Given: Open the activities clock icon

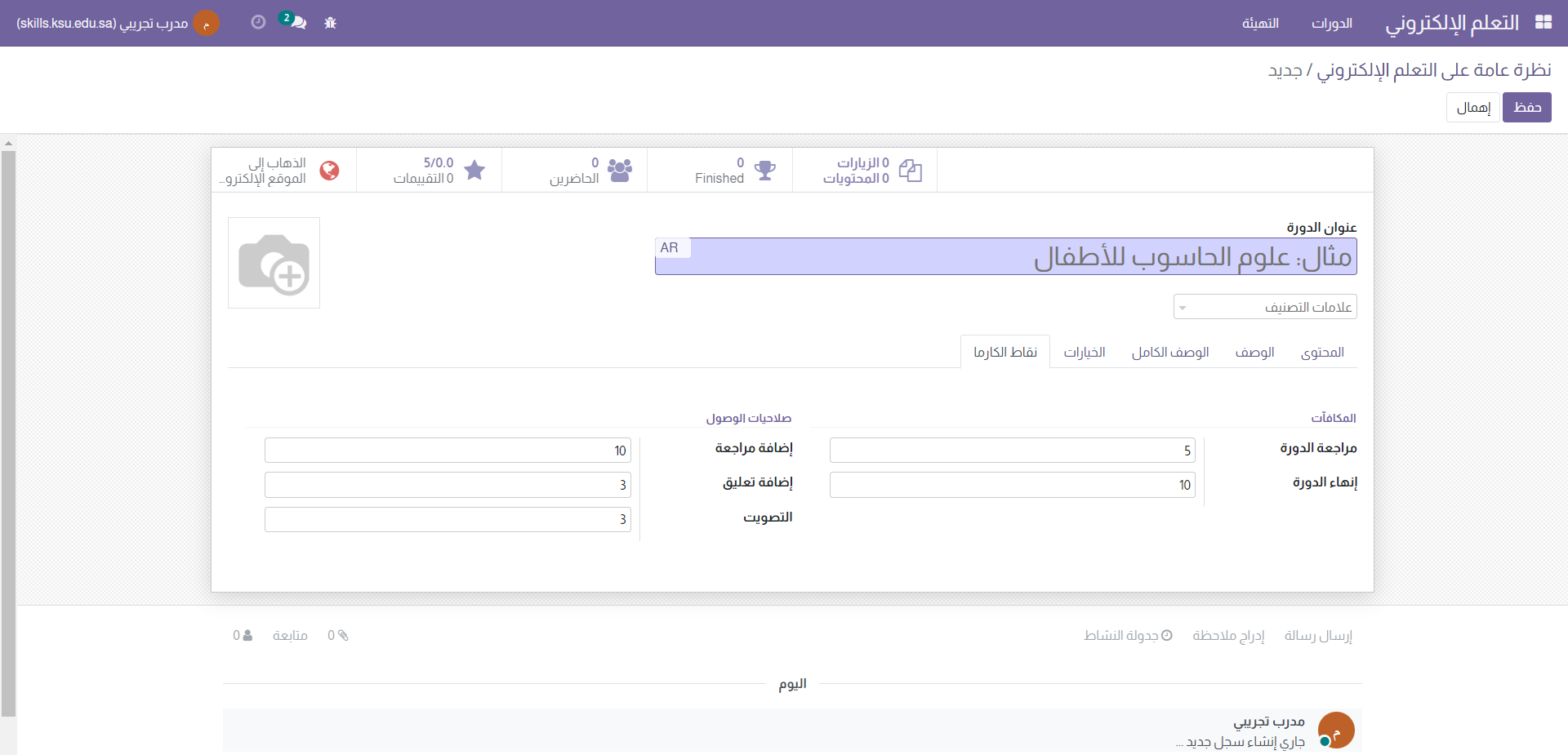Looking at the screenshot, I should (258, 22).
